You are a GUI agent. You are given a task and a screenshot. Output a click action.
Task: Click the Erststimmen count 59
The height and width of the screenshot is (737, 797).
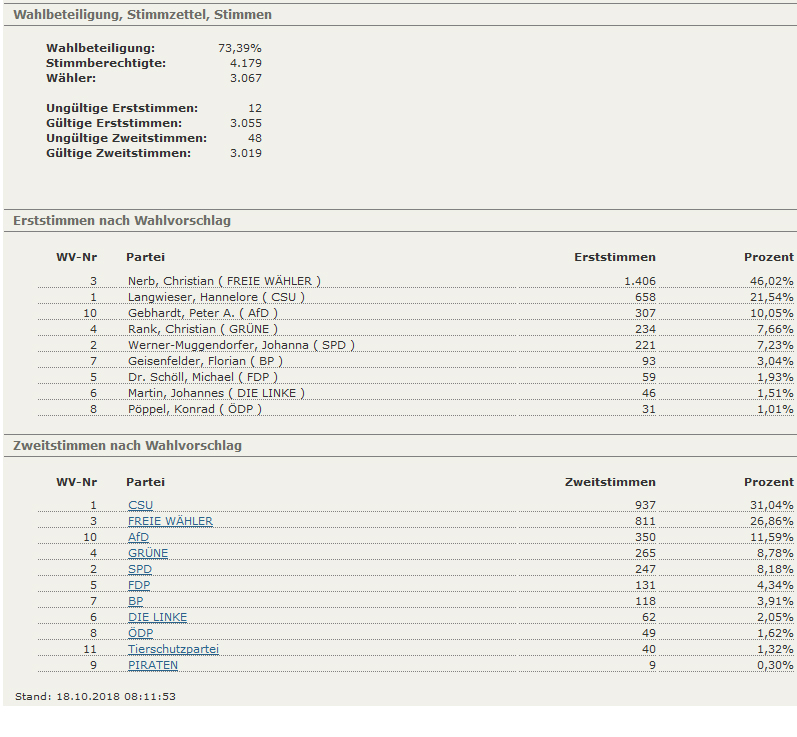[x=649, y=377]
